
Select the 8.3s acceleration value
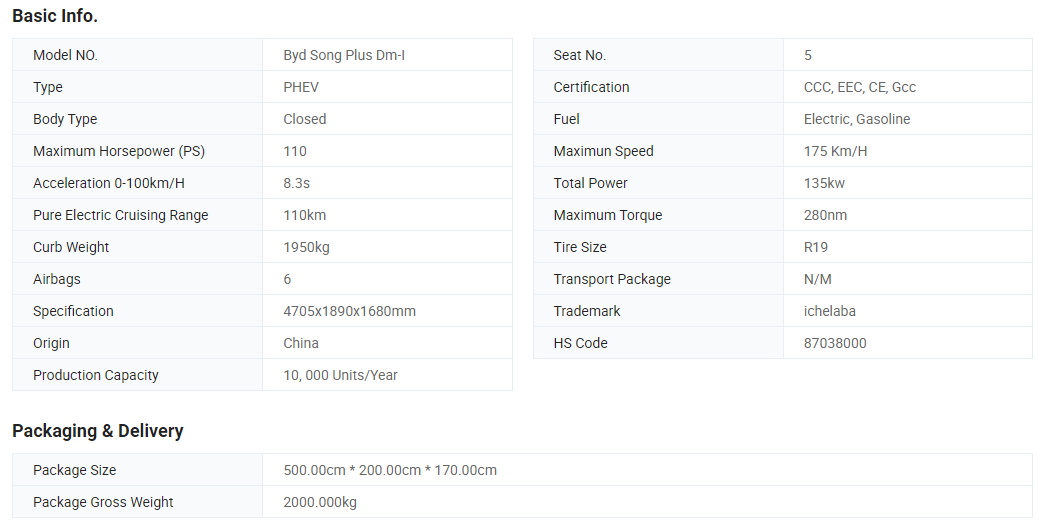297,183
